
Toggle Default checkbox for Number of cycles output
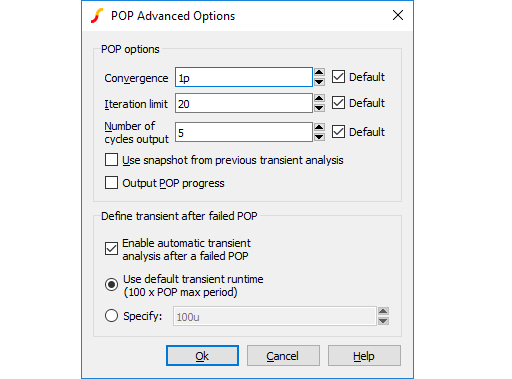pyautogui.click(x=338, y=132)
